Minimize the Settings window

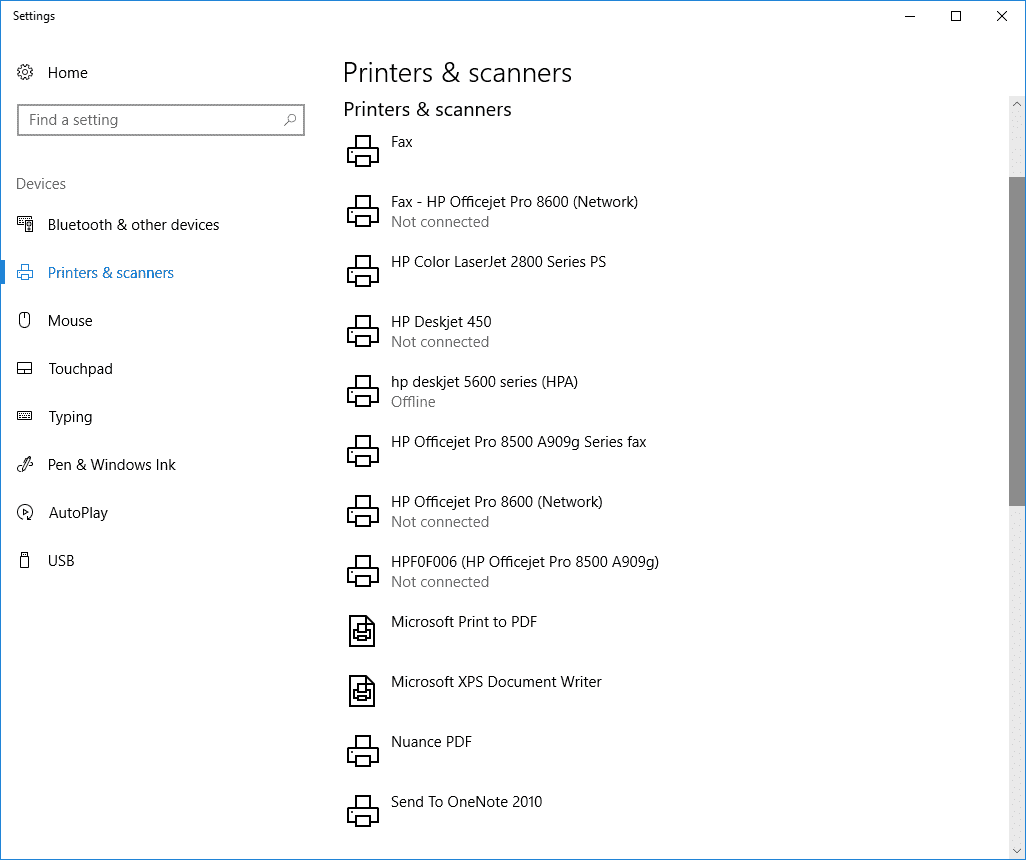910,16
